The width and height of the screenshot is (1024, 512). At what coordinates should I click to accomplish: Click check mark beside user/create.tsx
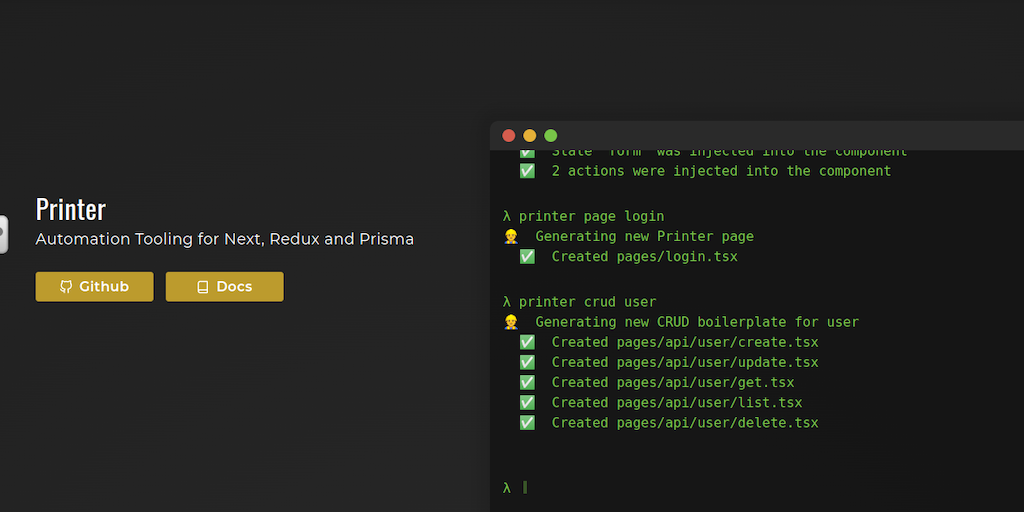pos(527,342)
